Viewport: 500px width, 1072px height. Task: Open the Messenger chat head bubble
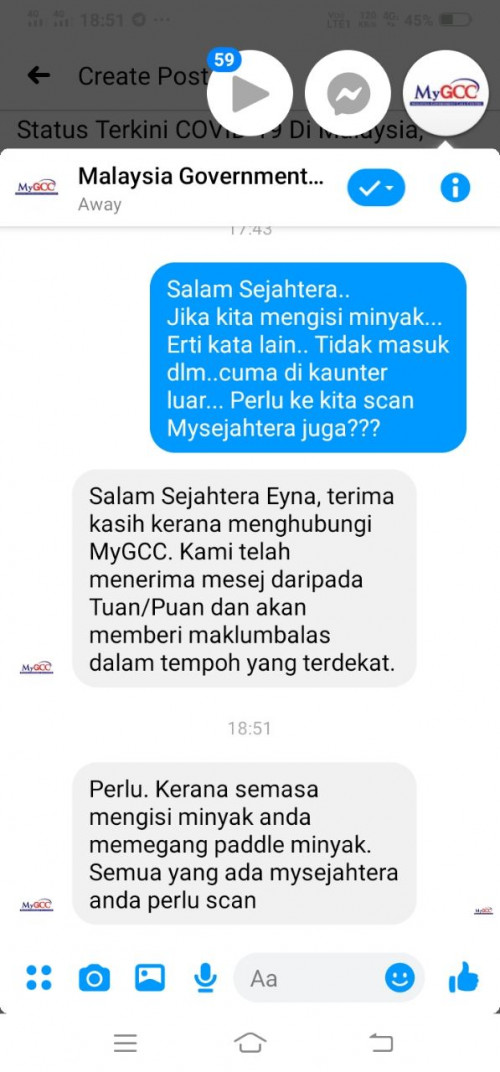click(347, 93)
